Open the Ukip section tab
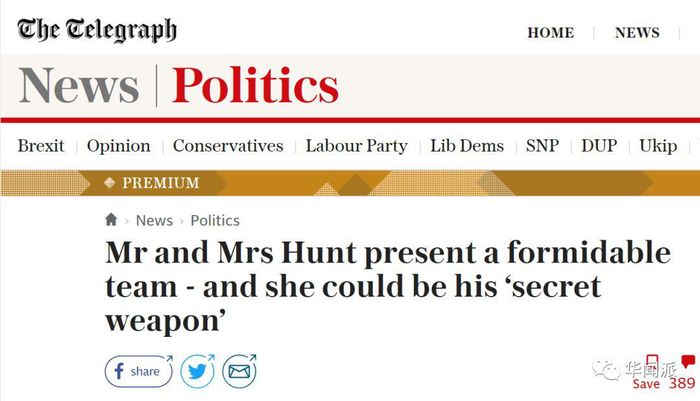The image size is (700, 401). 658,146
